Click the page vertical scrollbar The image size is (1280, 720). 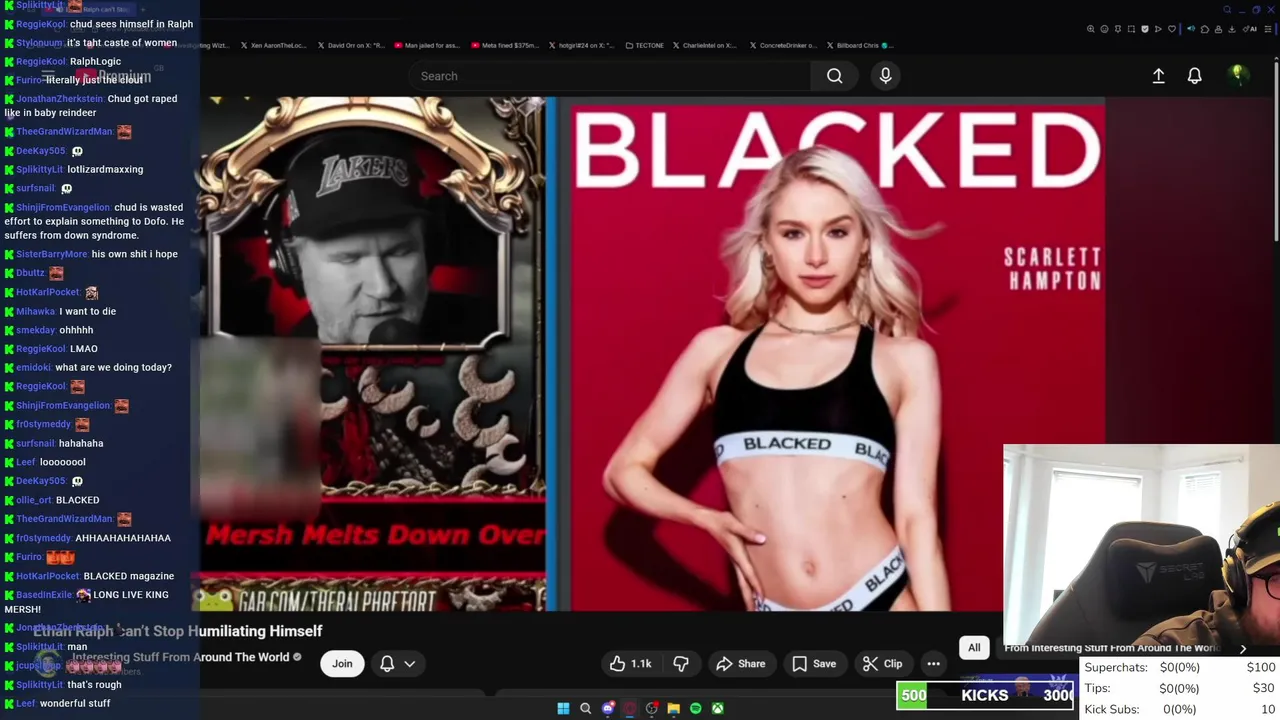[x=1275, y=150]
